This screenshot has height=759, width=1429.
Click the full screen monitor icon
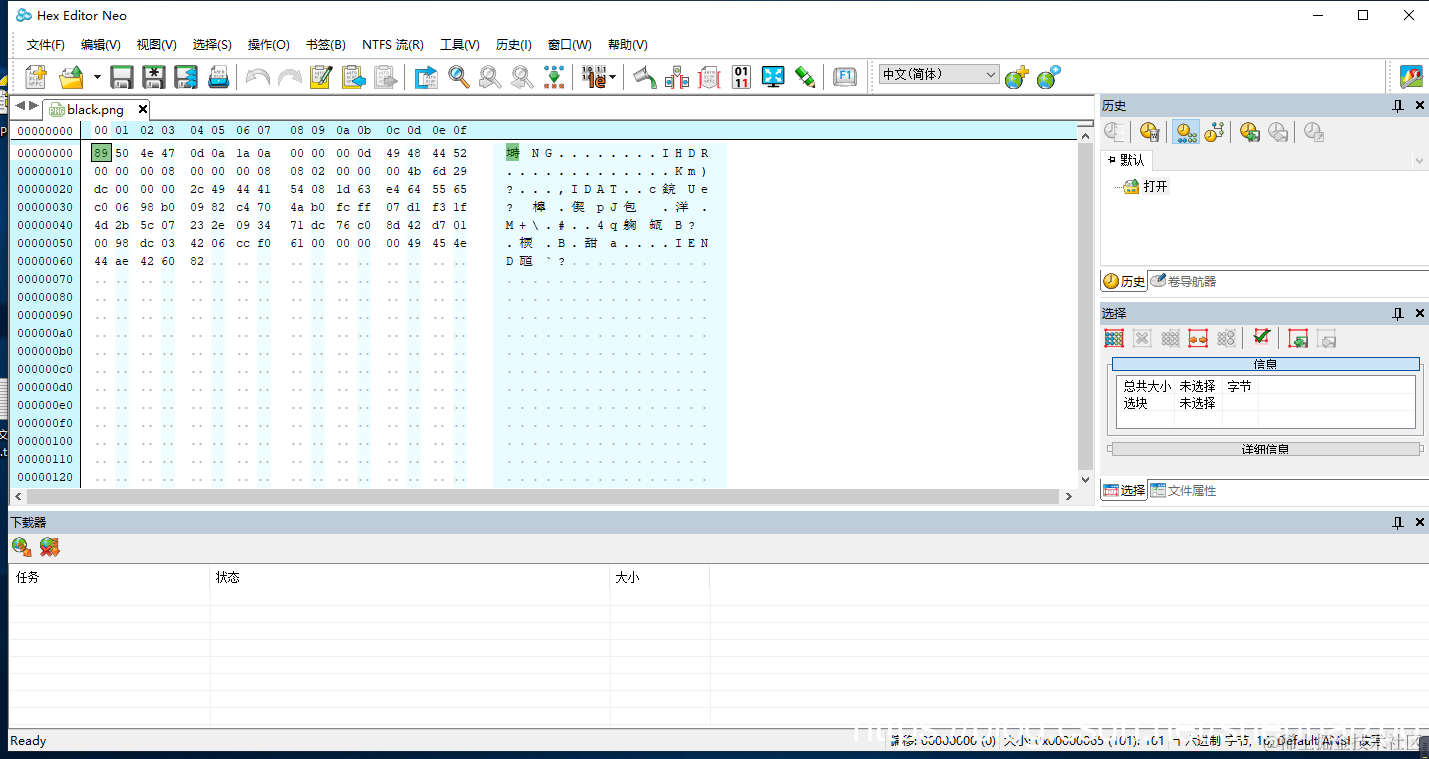point(773,77)
